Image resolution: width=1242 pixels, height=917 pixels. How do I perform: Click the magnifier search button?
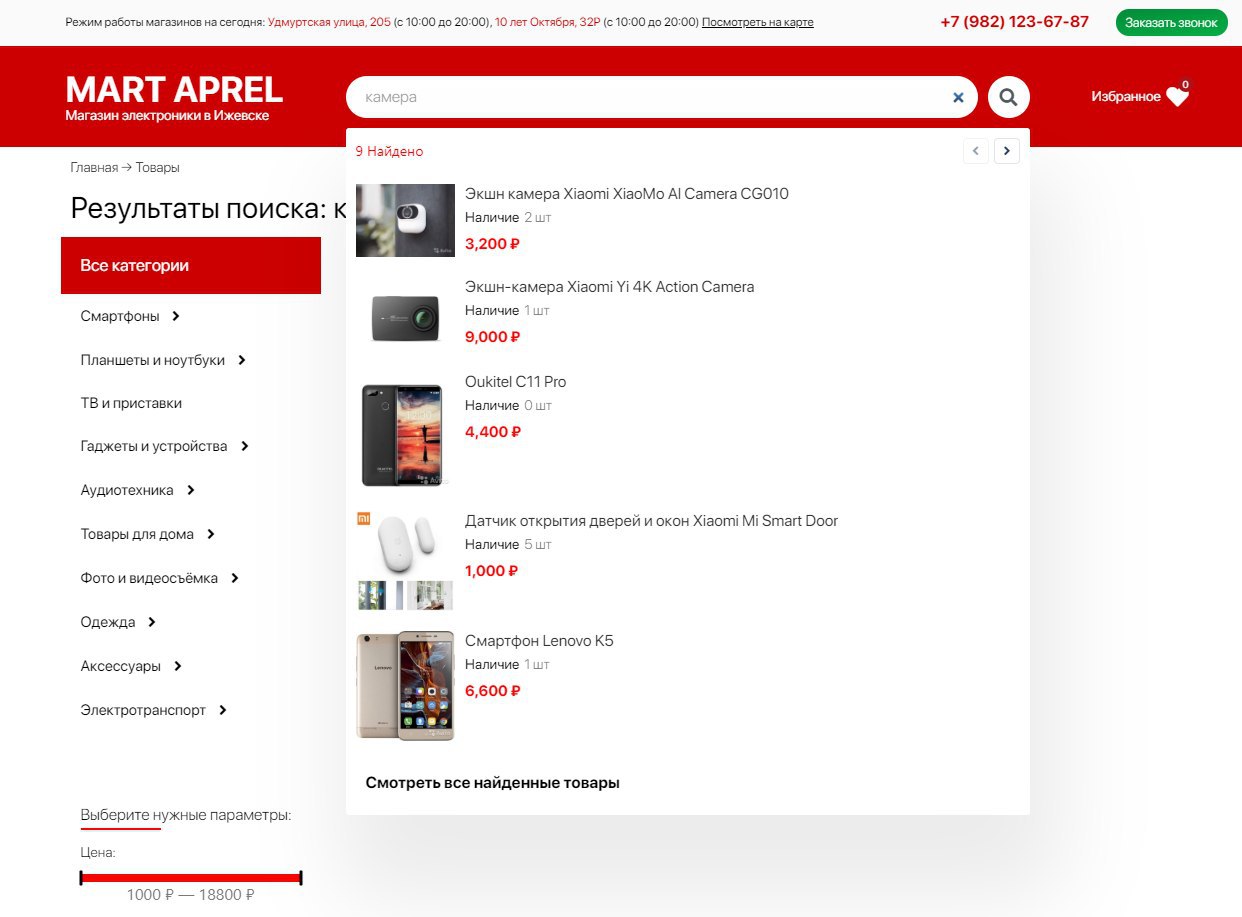[x=1008, y=97]
